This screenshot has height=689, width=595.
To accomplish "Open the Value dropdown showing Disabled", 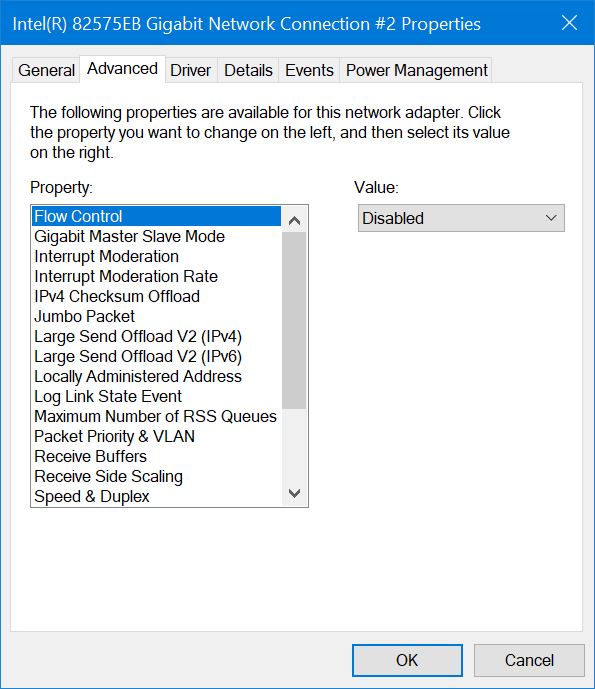I will 461,218.
